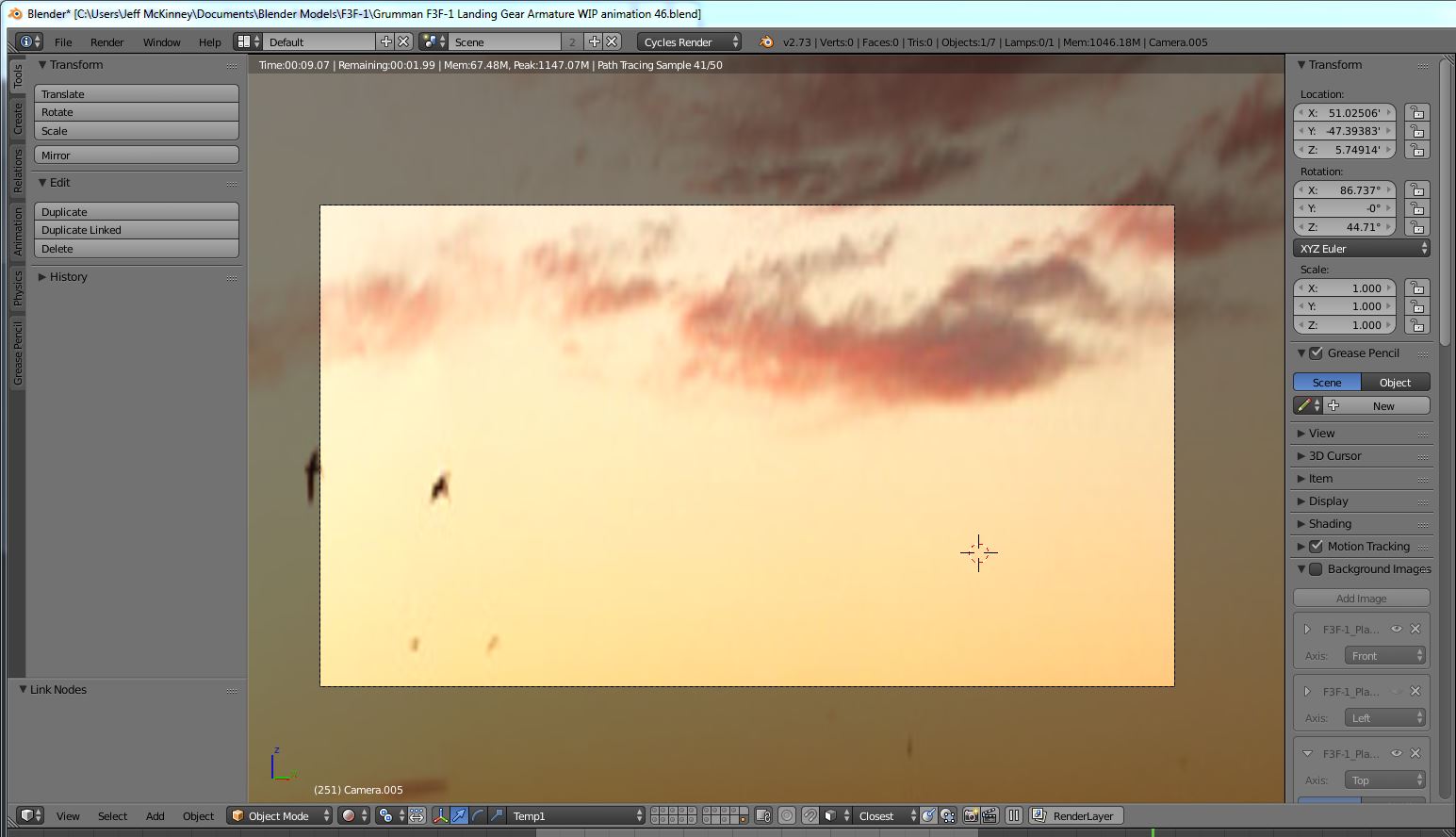Toggle the 3D manipulator axes icon

click(440, 816)
